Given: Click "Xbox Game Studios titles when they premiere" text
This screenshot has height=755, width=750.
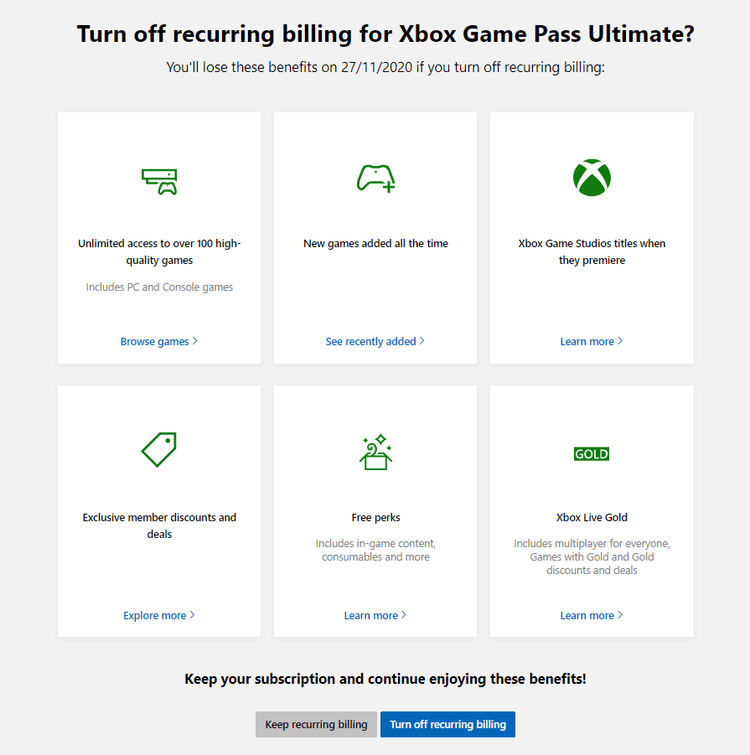Looking at the screenshot, I should click(x=592, y=252).
